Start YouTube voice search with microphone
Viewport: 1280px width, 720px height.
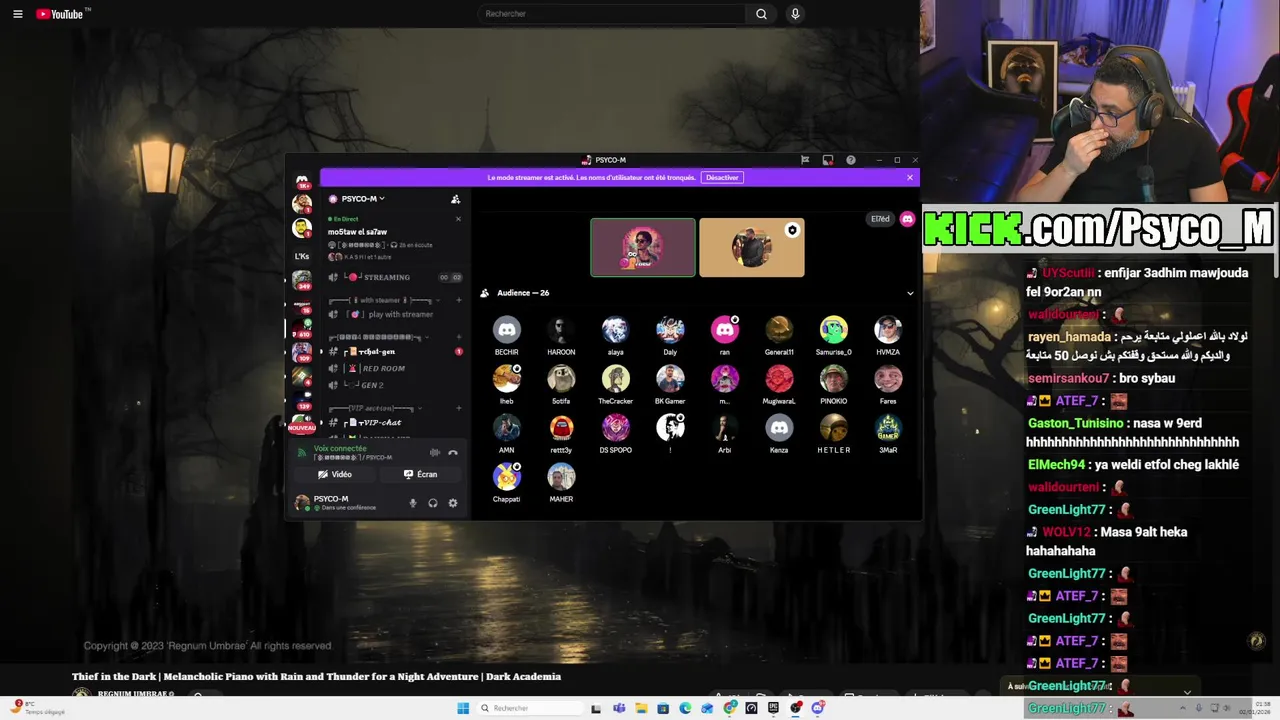pos(795,14)
